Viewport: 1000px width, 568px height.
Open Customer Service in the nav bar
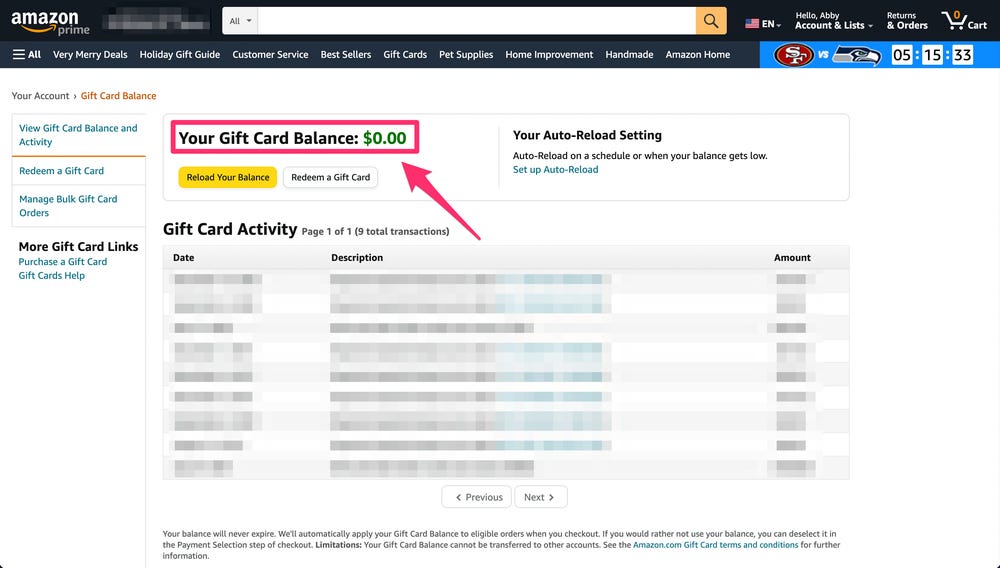[x=270, y=55]
